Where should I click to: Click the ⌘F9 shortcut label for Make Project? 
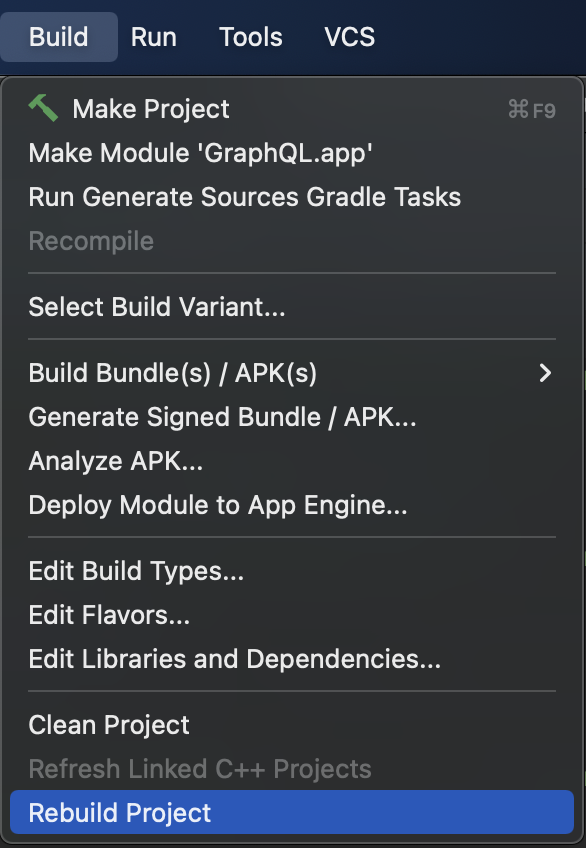click(x=532, y=110)
